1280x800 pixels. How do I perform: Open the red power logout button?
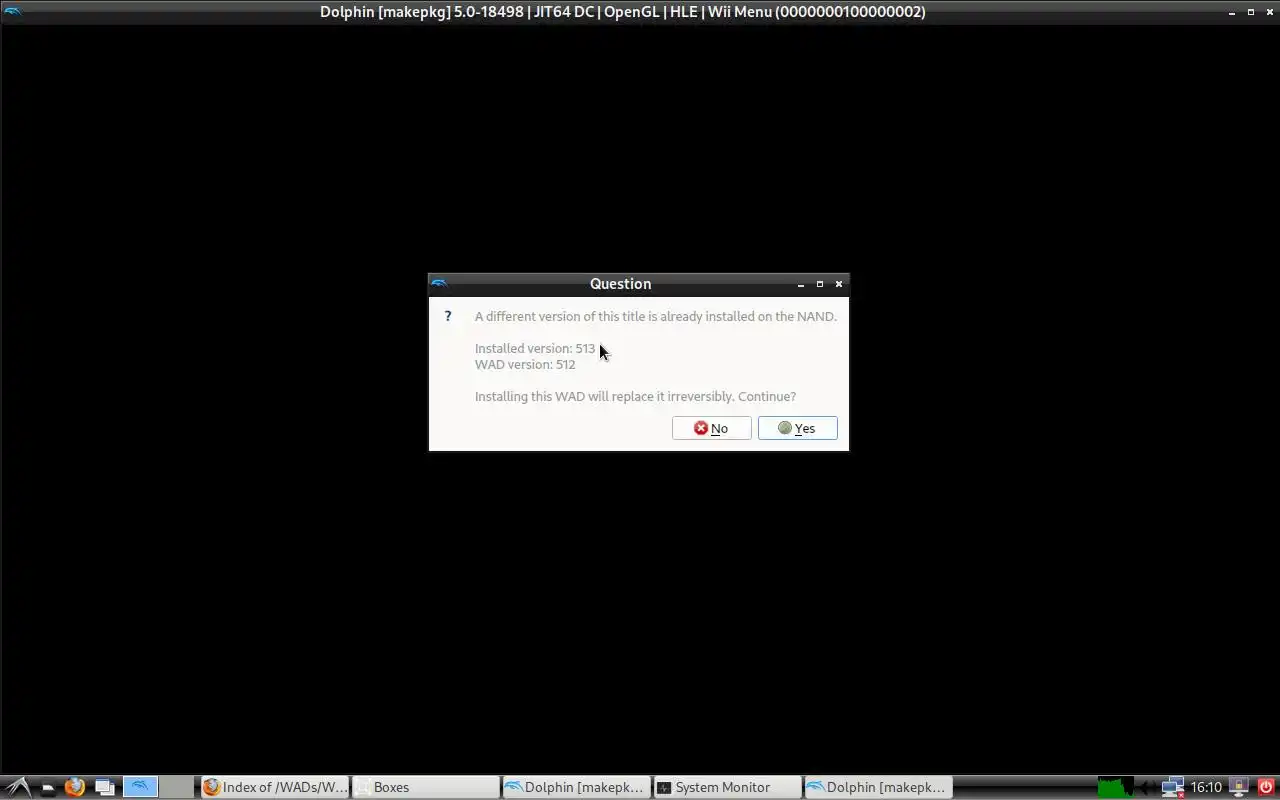click(1266, 787)
